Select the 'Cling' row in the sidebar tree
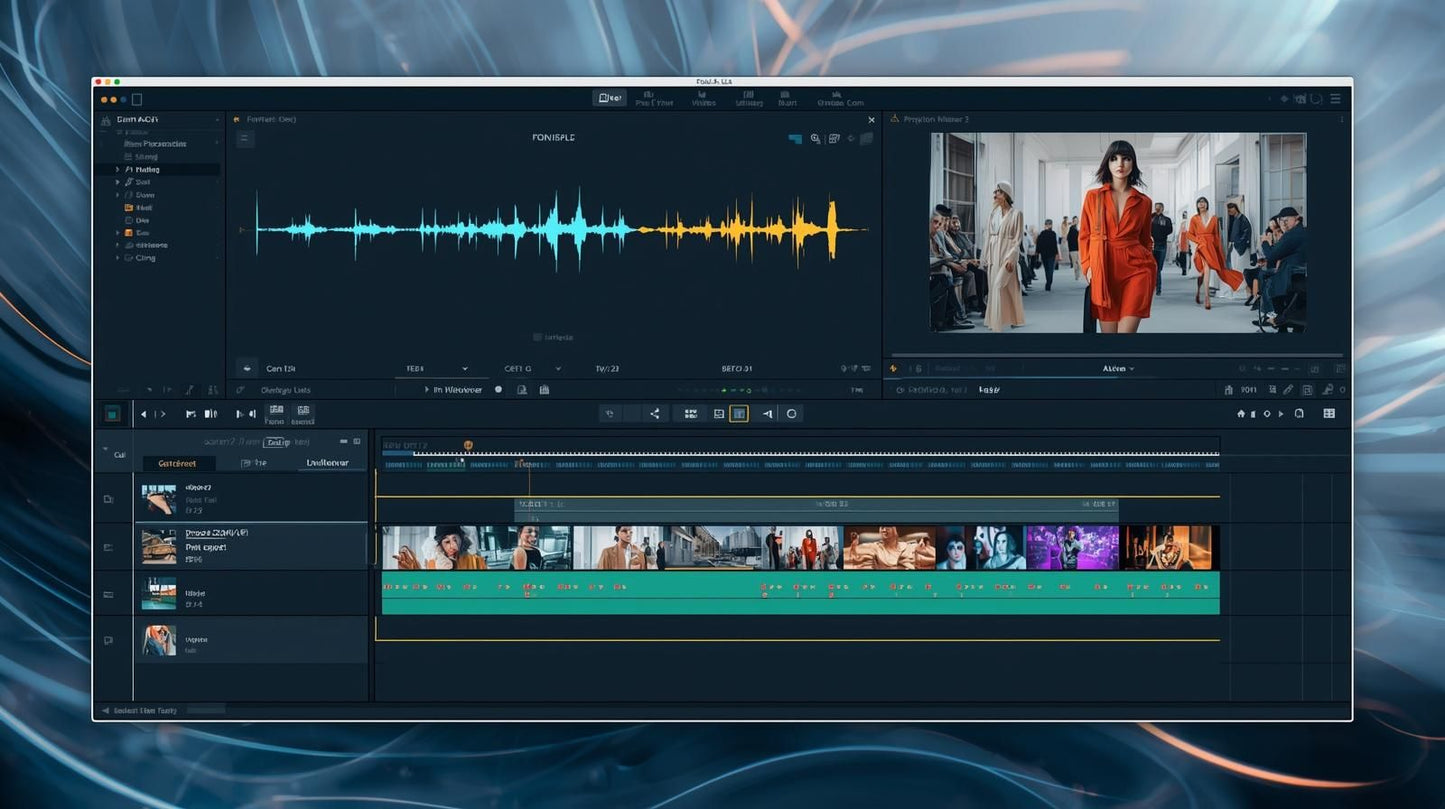The height and width of the screenshot is (809, 1445). [x=158, y=258]
